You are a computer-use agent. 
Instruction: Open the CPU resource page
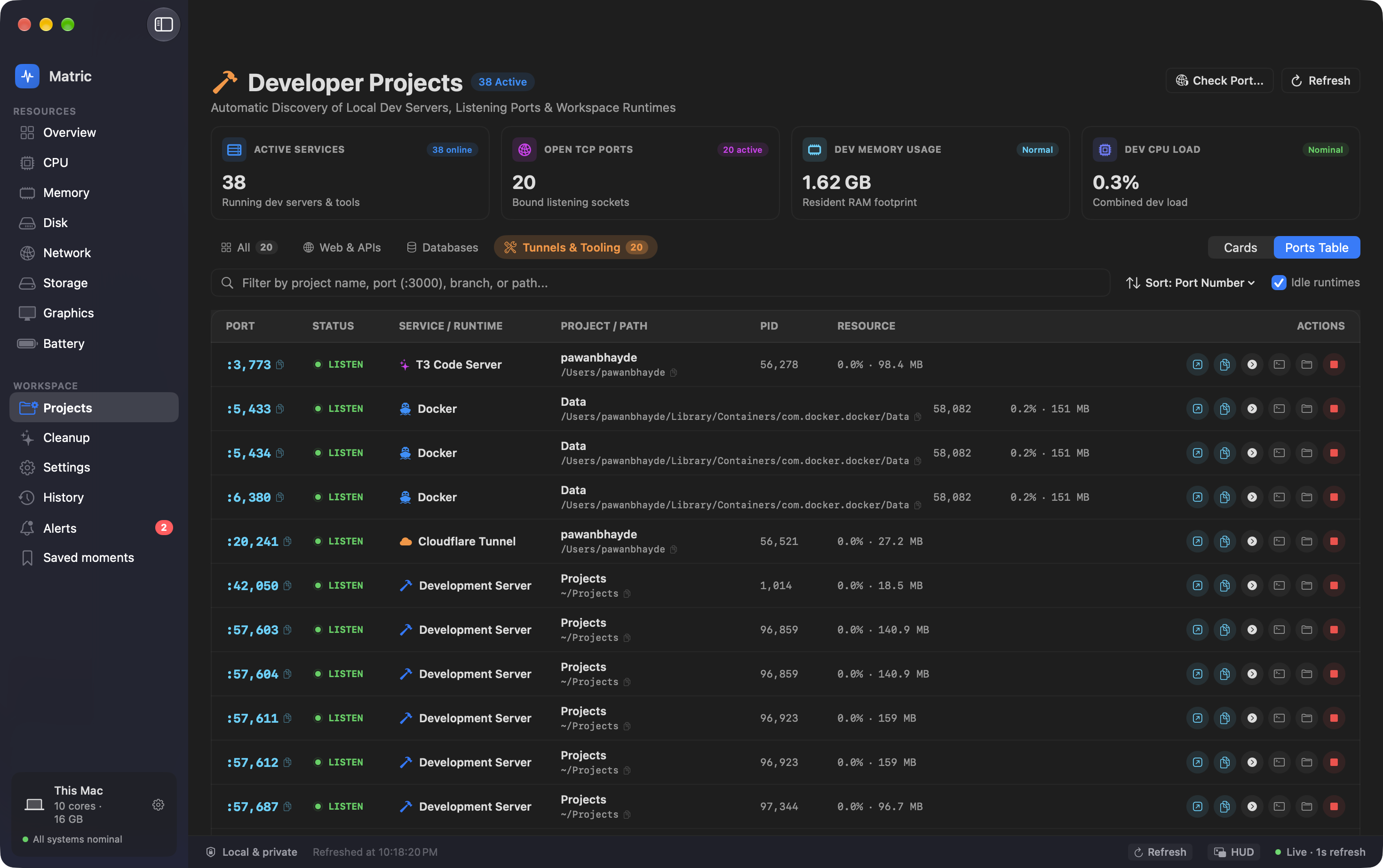tap(94, 163)
